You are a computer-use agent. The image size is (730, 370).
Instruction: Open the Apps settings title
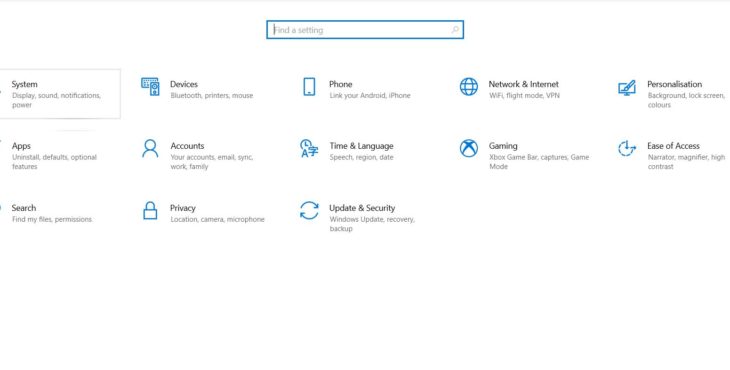point(21,146)
